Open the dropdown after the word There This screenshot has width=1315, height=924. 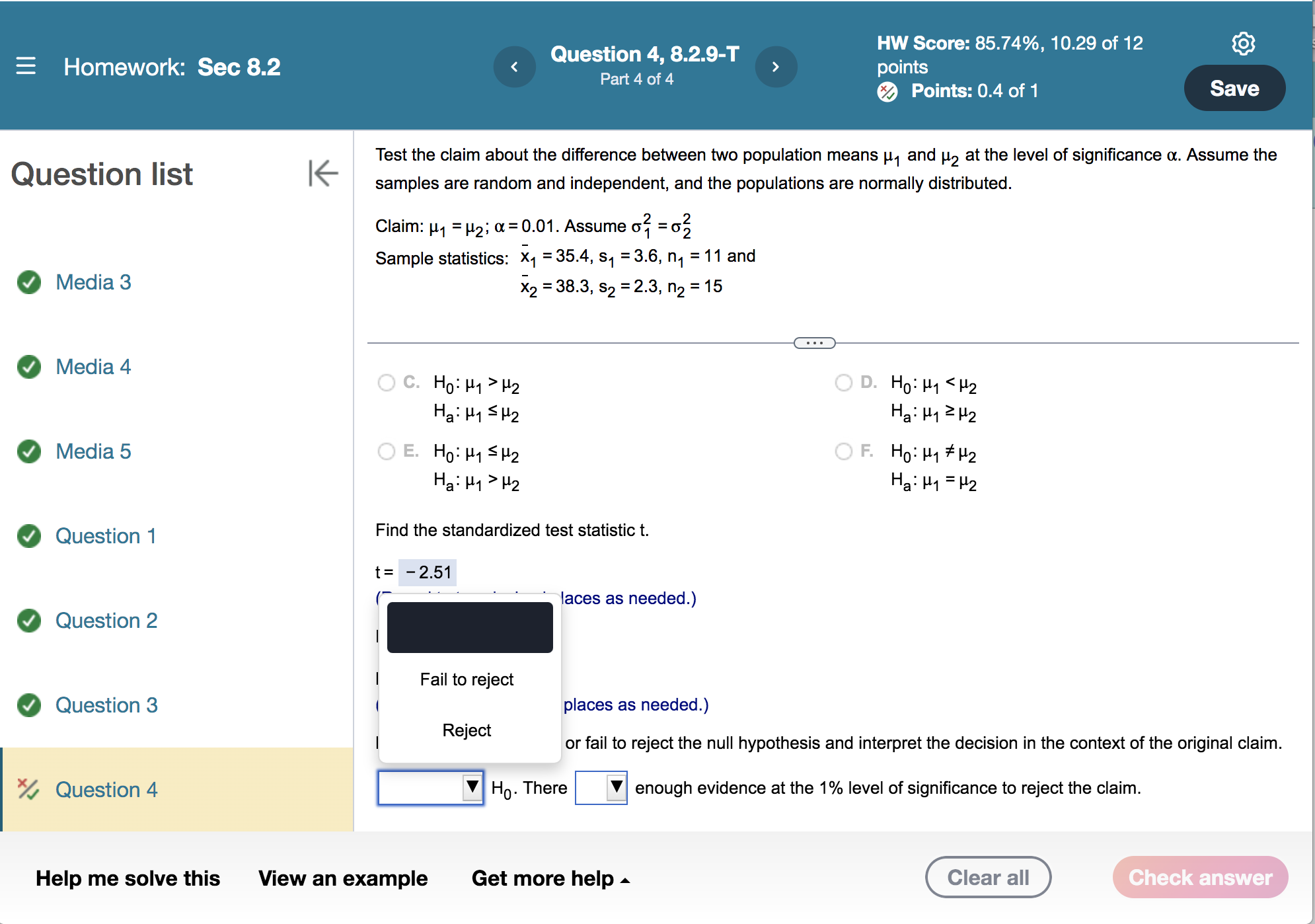(601, 787)
